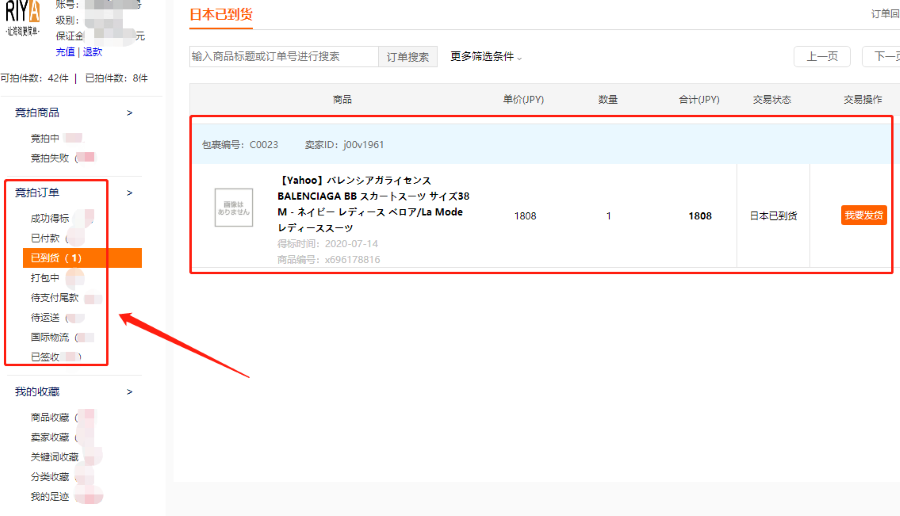Screen dimensions: 900x516
Task: Select the 日本已到货 tab
Action: pos(221,14)
